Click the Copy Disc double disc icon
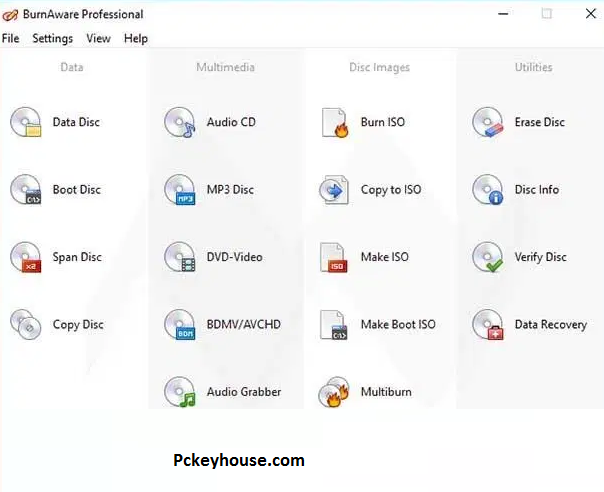The width and height of the screenshot is (604, 492). pos(25,324)
